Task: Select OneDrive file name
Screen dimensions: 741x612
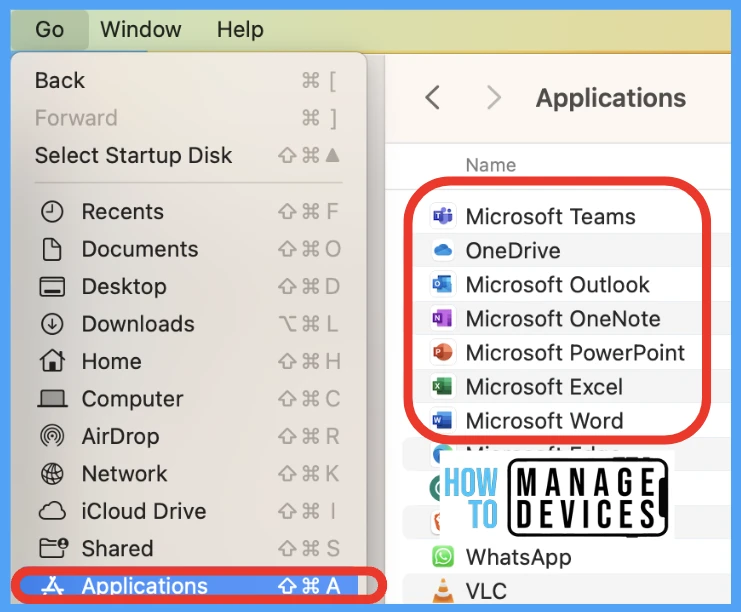Action: coord(513,251)
